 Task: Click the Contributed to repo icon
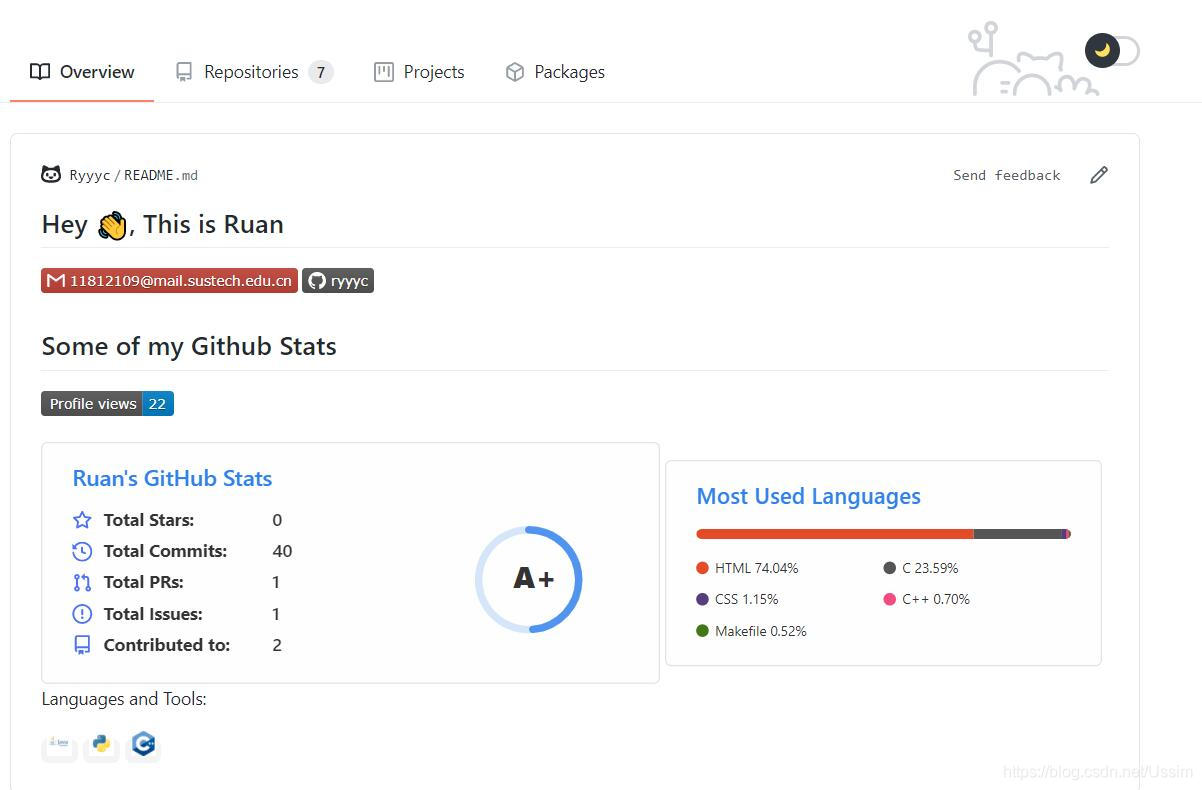(x=82, y=645)
